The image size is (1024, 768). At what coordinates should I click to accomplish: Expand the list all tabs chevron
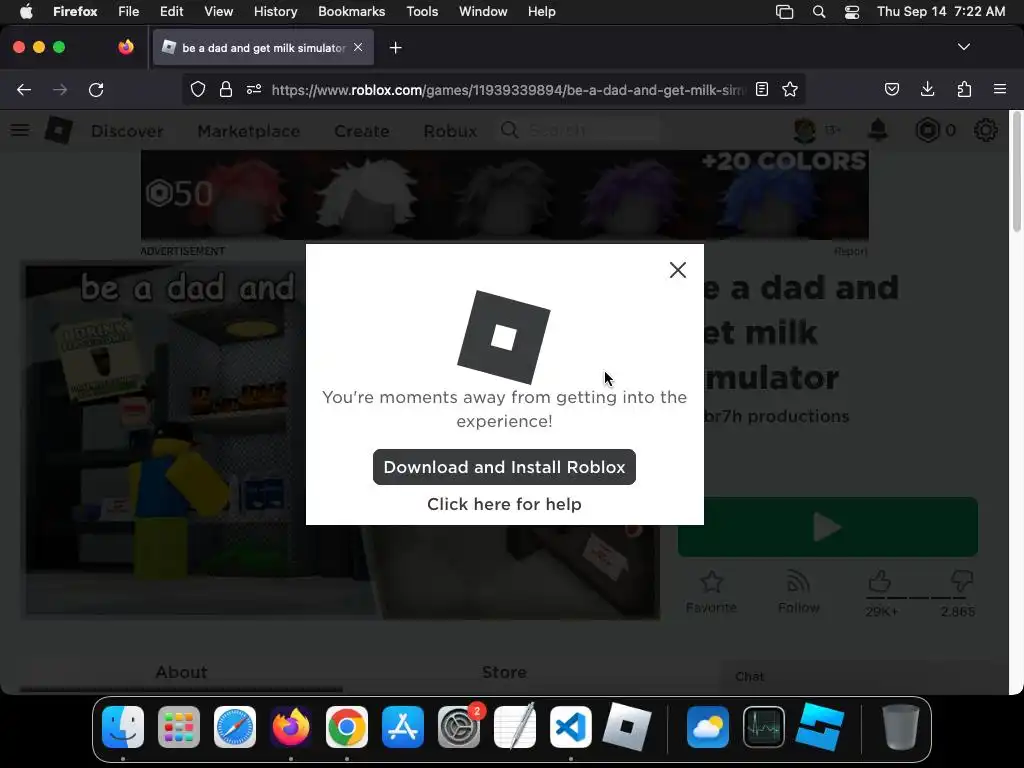click(x=963, y=47)
